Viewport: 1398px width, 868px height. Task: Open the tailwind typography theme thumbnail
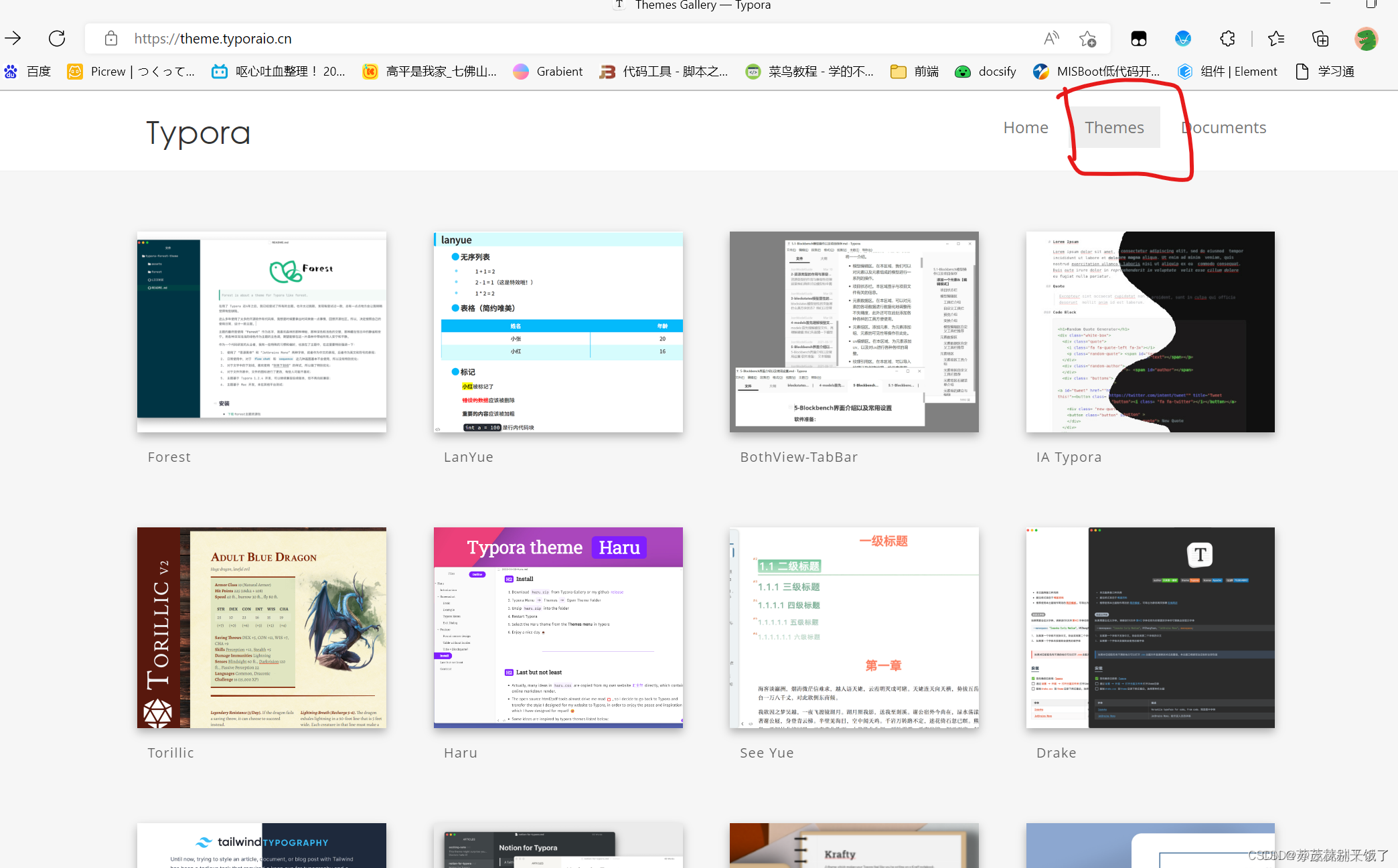tap(262, 845)
